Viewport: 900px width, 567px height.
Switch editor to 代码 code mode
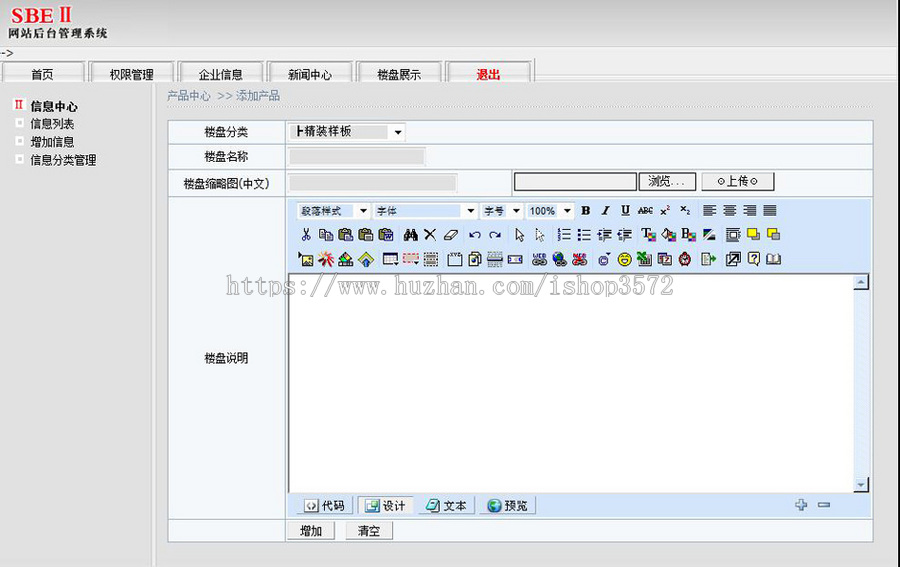coord(325,506)
